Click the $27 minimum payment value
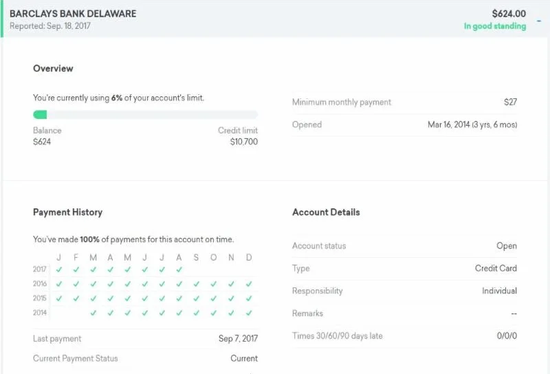The image size is (550, 374). (x=510, y=102)
